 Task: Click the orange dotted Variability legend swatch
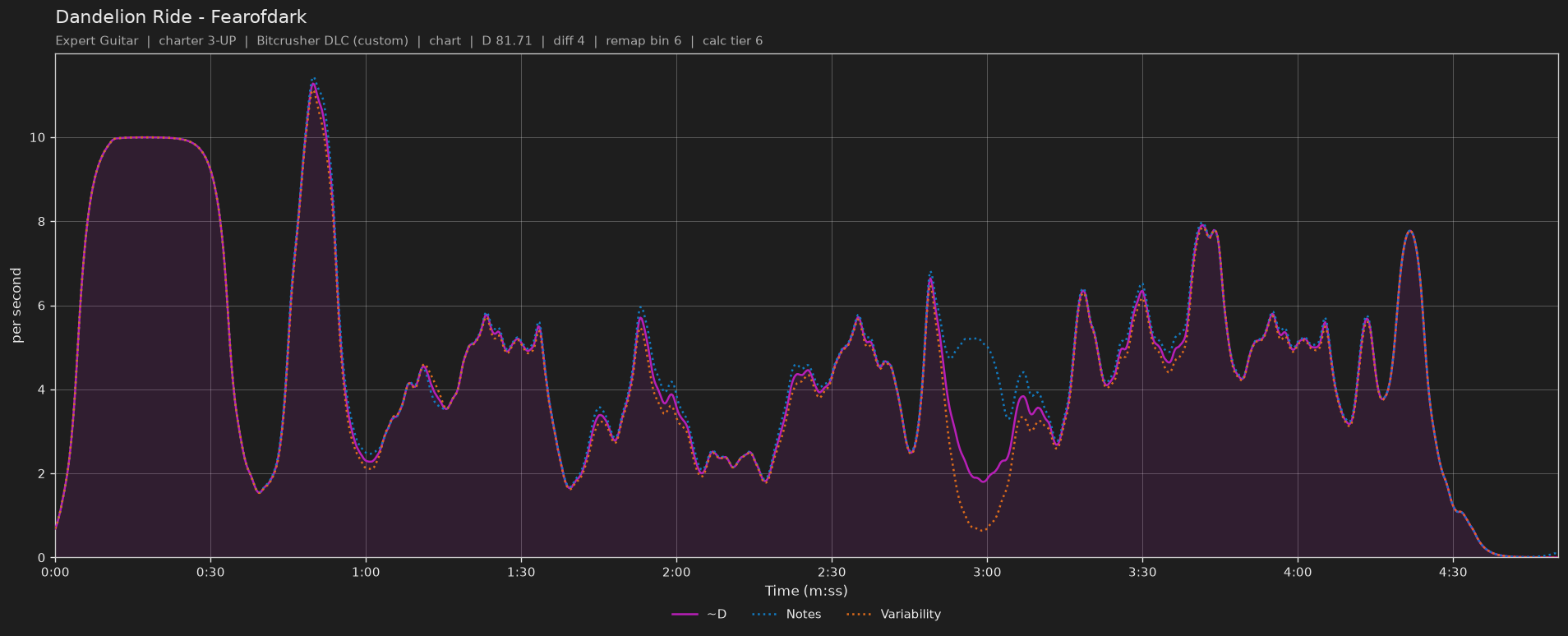(x=859, y=615)
